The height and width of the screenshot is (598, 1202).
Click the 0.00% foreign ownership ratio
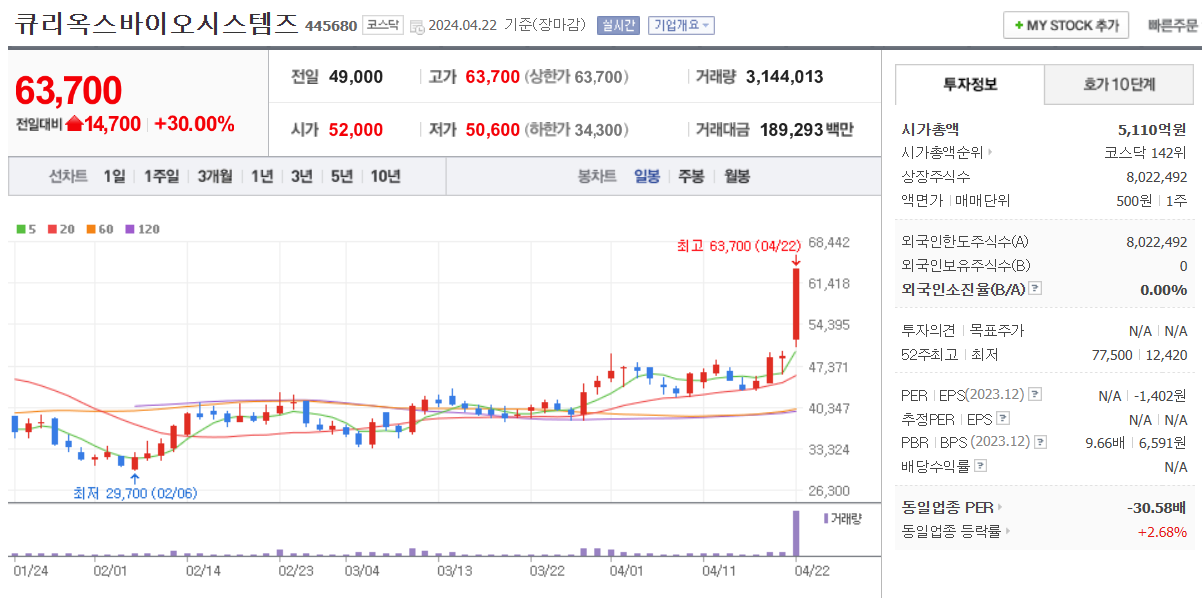[1164, 289]
